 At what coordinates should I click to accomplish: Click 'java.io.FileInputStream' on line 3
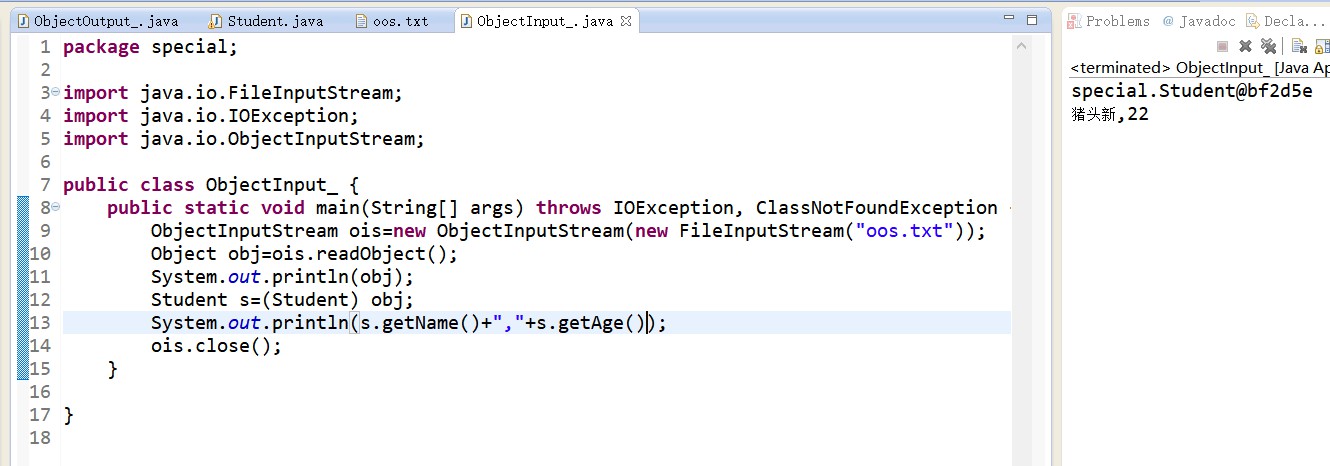267,93
